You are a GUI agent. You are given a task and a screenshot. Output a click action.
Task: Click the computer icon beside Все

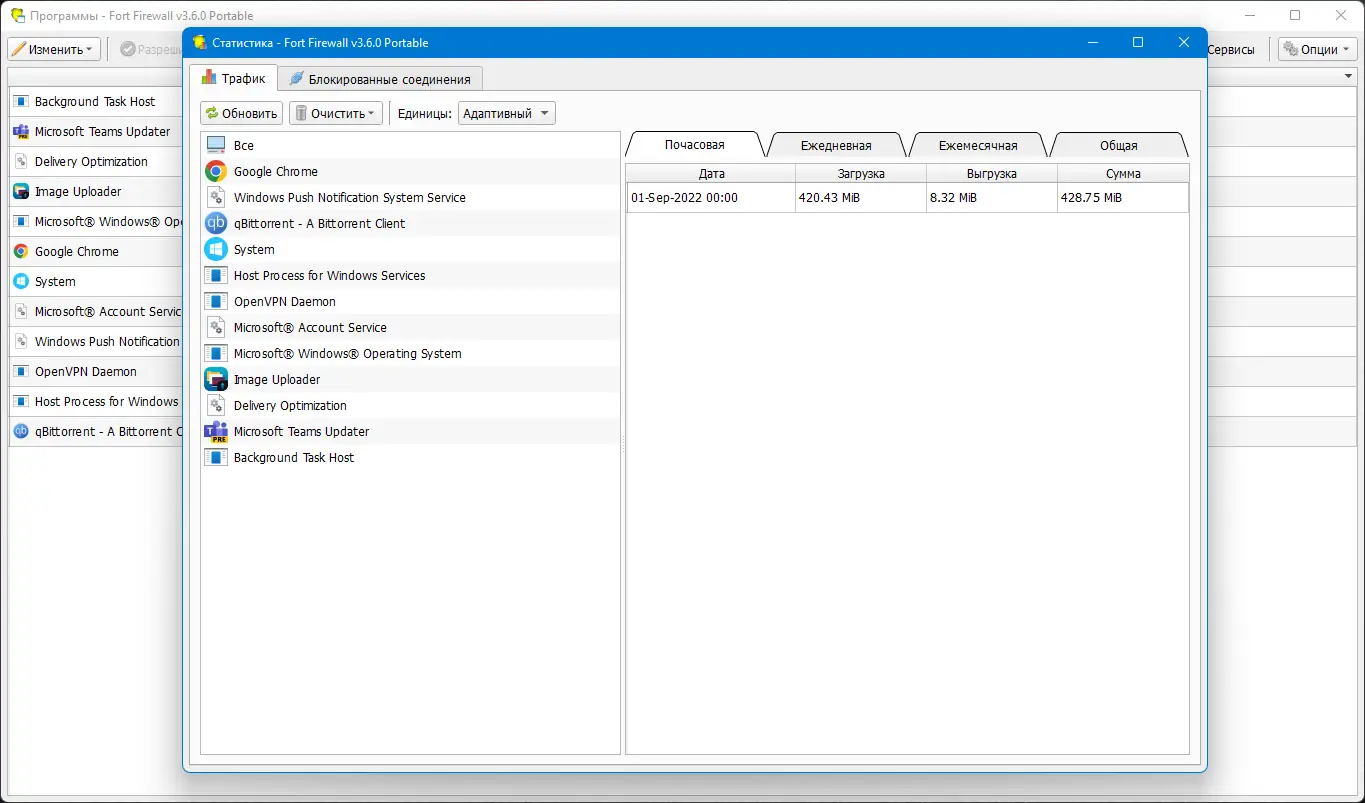[216, 145]
